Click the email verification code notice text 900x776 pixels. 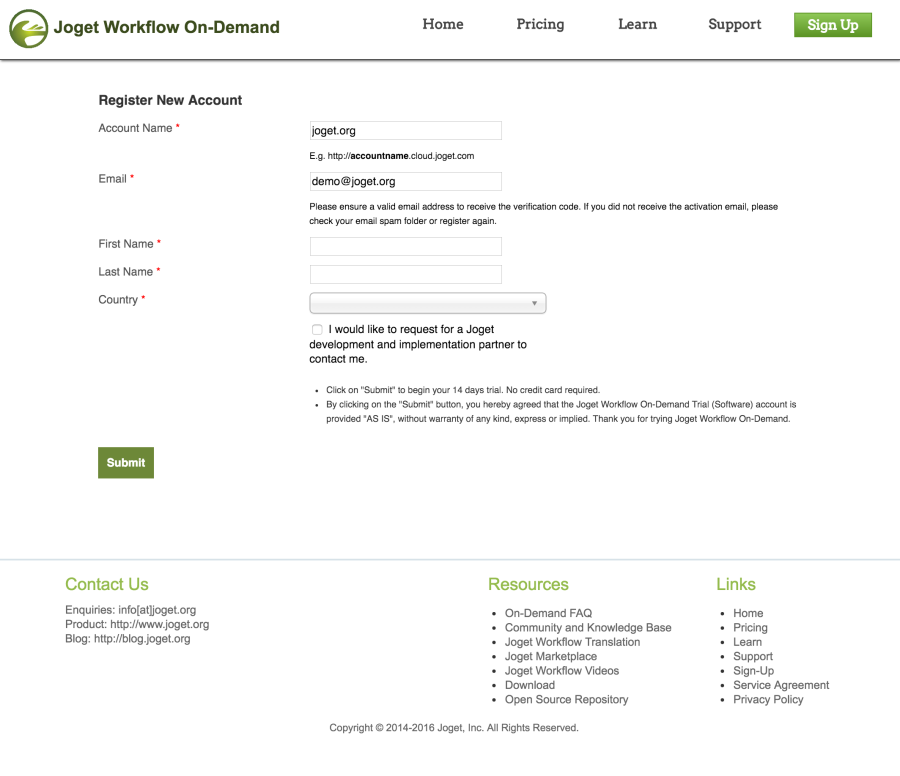pos(543,214)
